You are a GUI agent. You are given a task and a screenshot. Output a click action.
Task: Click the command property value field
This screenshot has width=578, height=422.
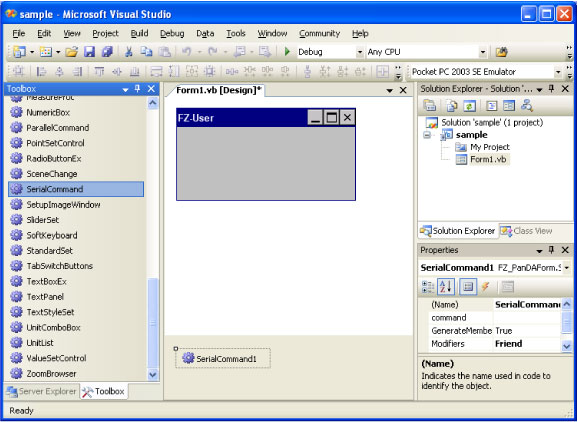pos(526,317)
